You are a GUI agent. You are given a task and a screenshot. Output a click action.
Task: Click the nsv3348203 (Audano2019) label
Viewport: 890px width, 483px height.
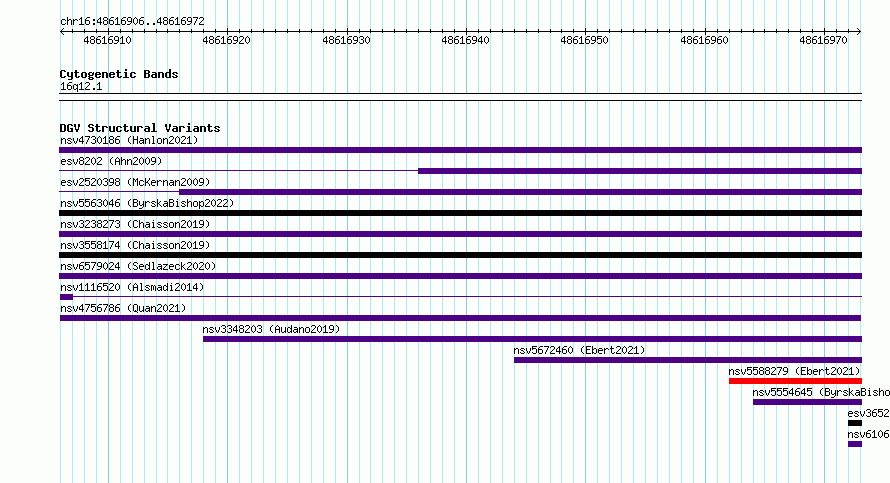(271, 329)
